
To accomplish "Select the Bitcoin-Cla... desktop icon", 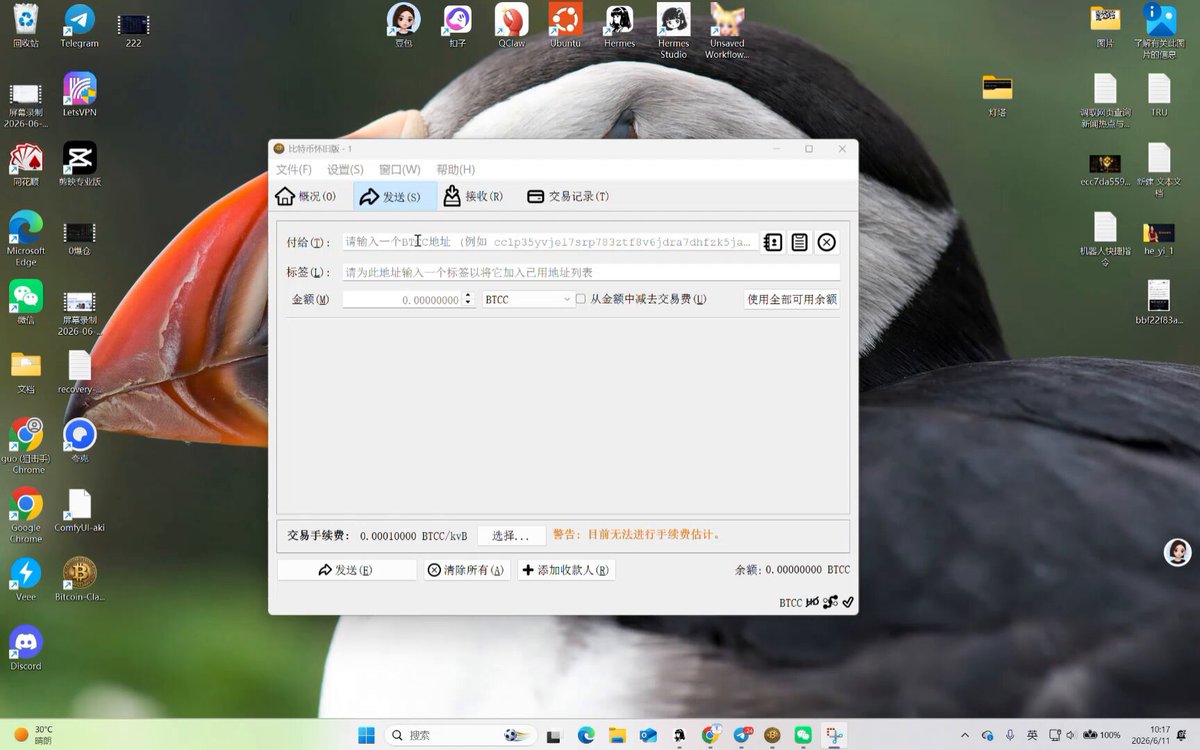I will tap(79, 579).
